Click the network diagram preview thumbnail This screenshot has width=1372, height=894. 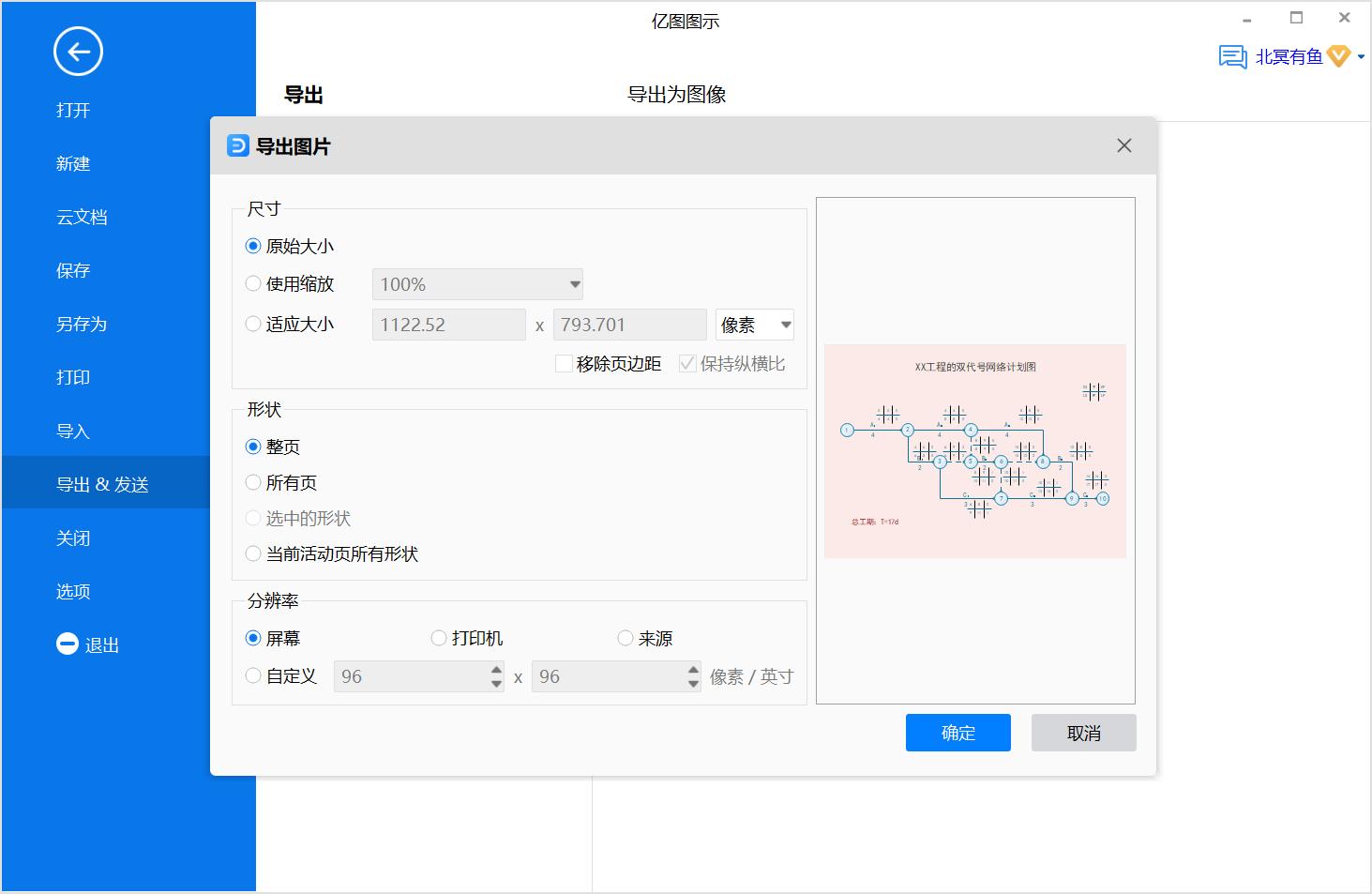975,450
